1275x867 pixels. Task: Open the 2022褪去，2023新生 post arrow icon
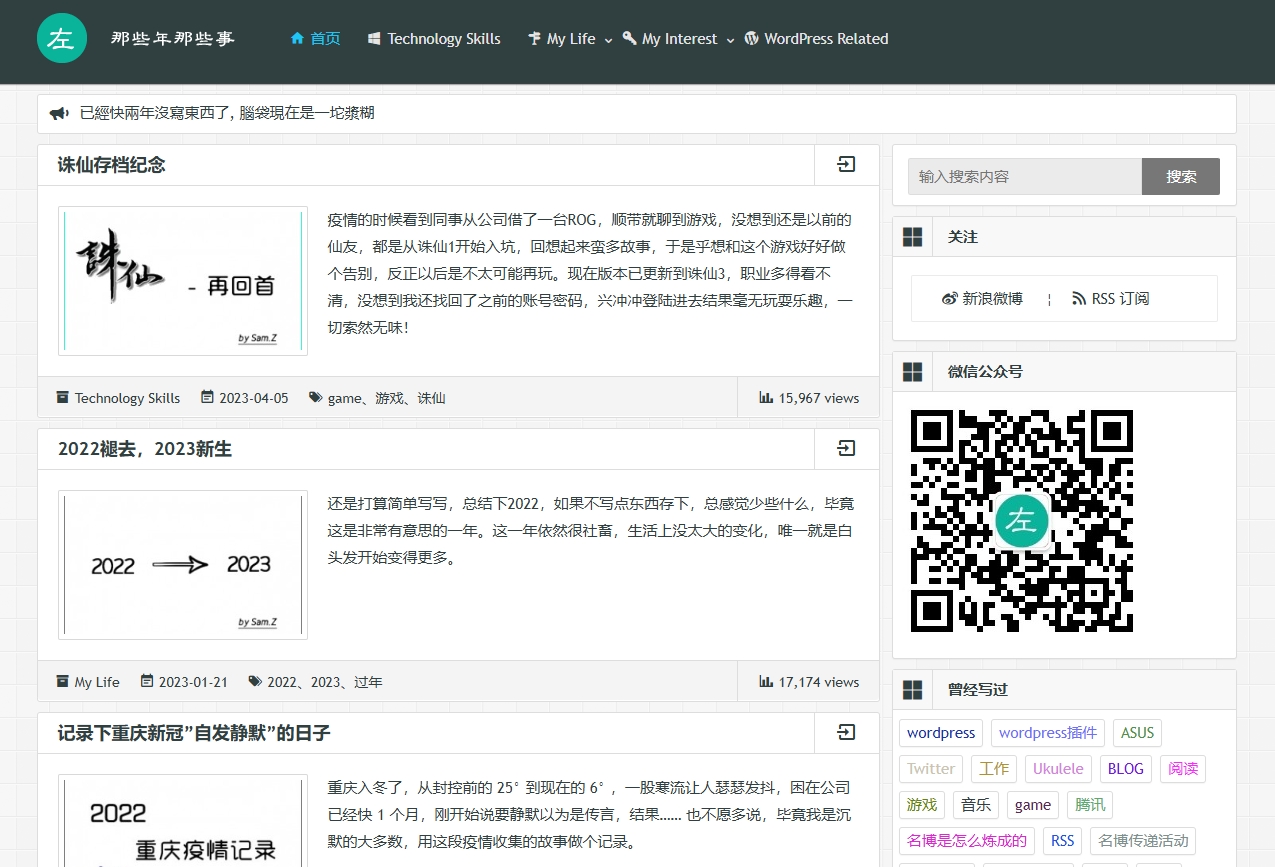pos(846,449)
